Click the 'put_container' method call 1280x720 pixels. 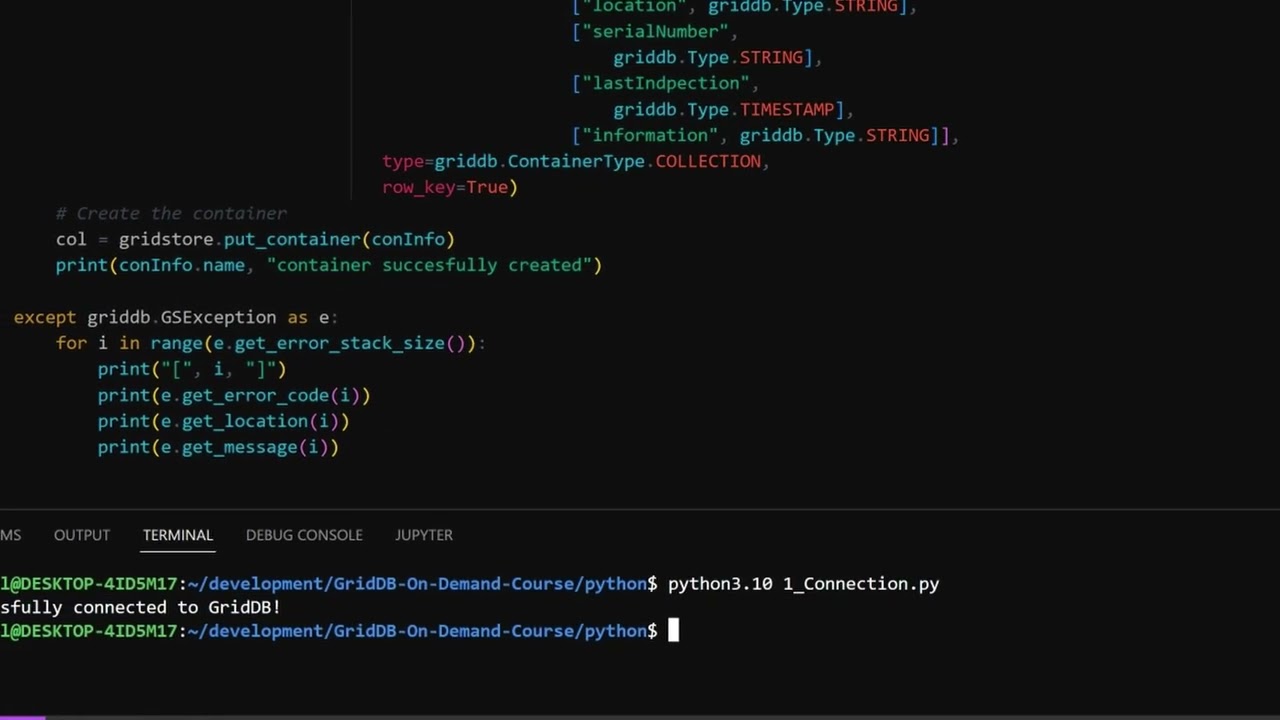(292, 239)
